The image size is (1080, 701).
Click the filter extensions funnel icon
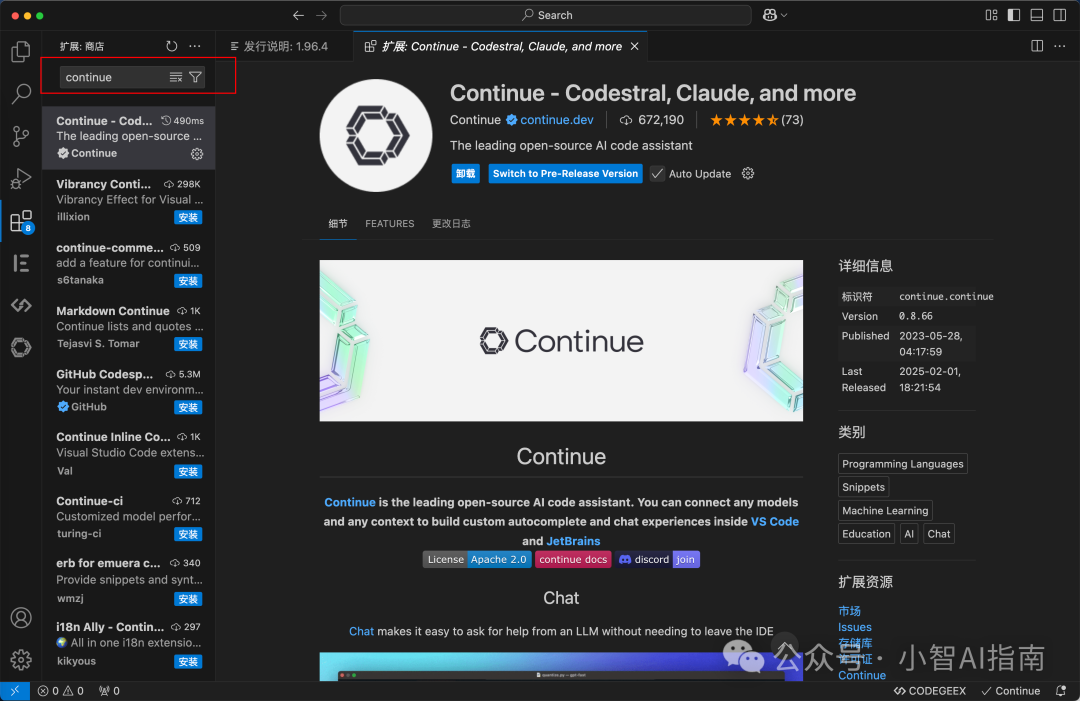(x=196, y=77)
